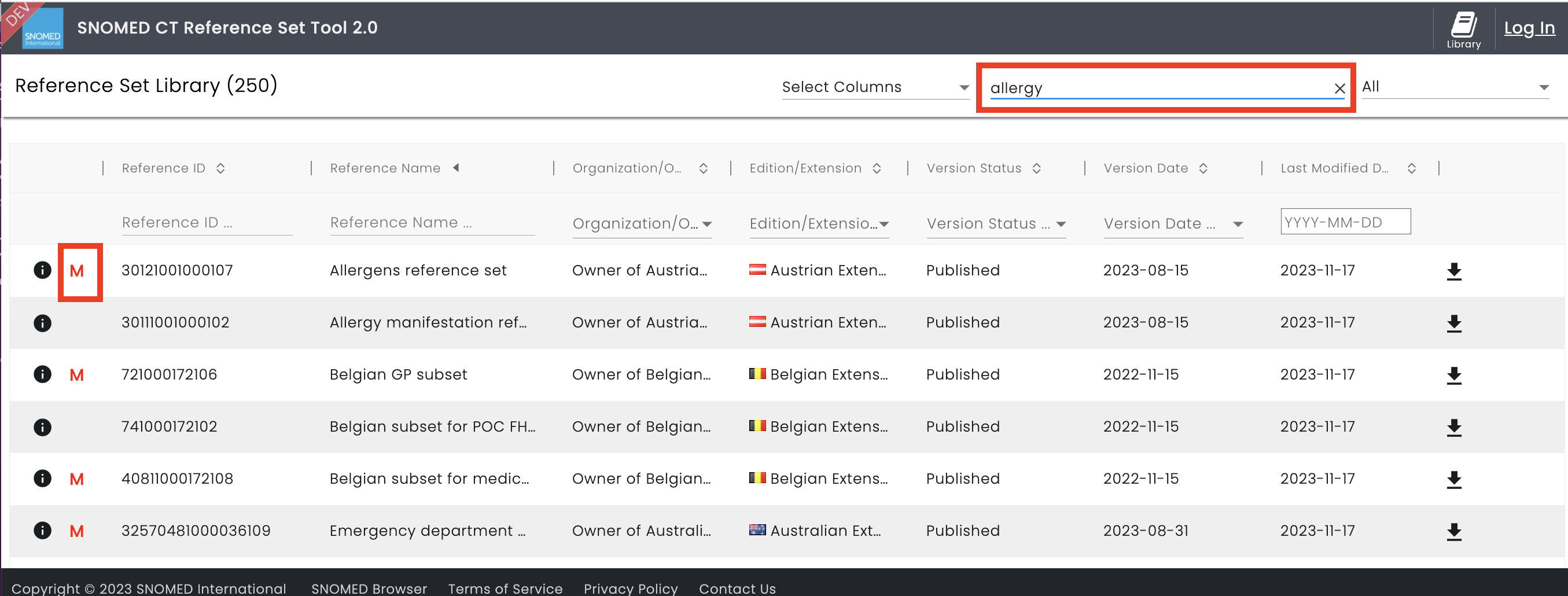Click Owner of Australia cell
This screenshot has height=596, width=1568.
point(642,531)
